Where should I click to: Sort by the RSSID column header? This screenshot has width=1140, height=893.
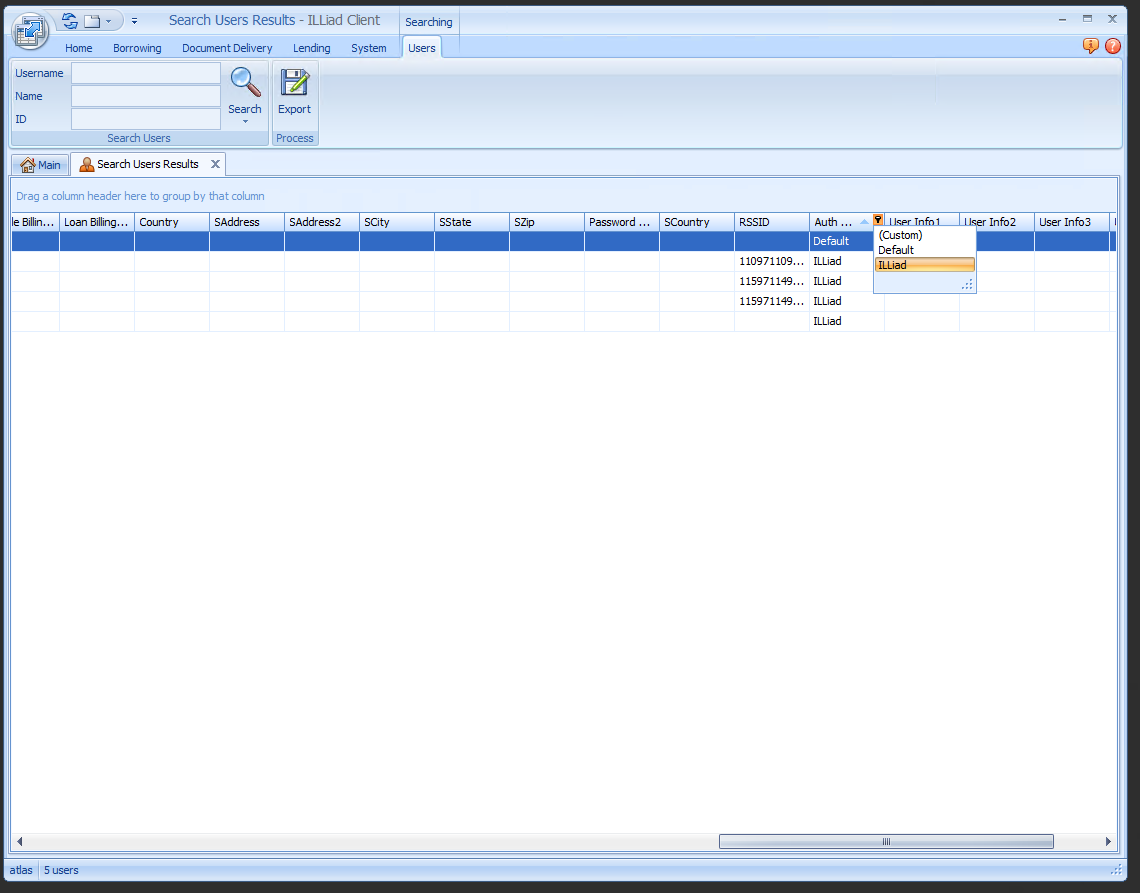tap(771, 222)
